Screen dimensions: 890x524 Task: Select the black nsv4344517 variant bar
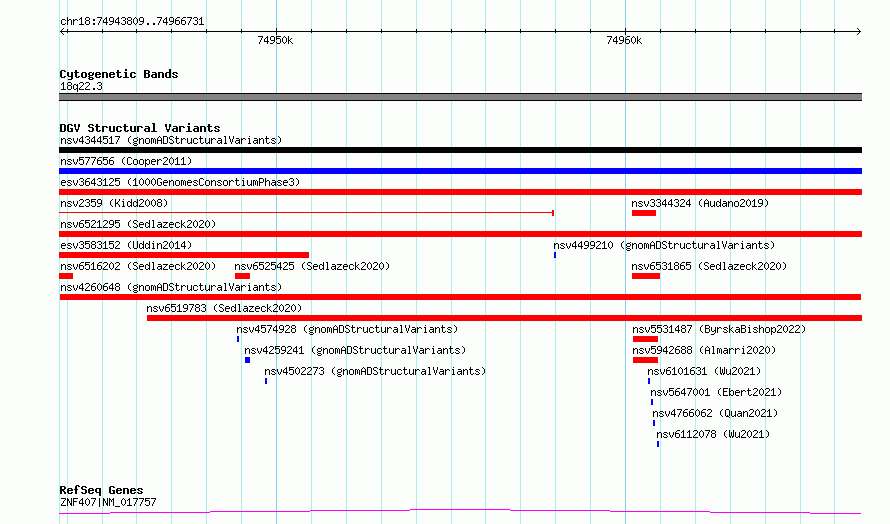click(460, 150)
